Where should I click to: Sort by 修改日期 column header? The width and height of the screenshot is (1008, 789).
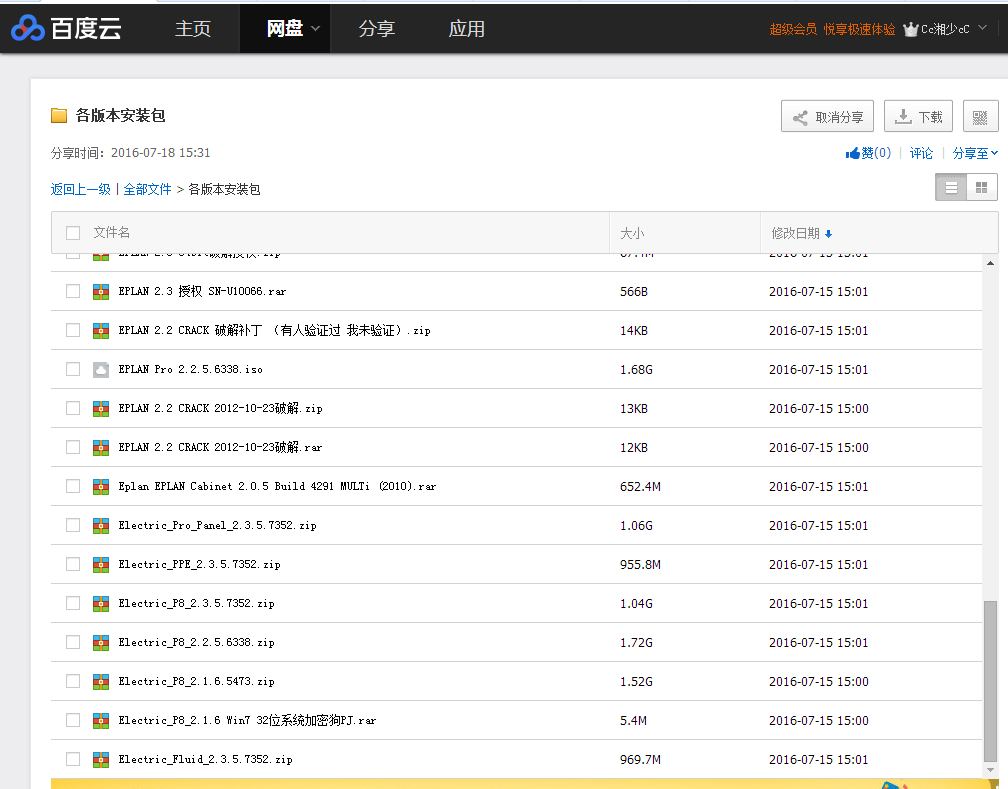(796, 233)
